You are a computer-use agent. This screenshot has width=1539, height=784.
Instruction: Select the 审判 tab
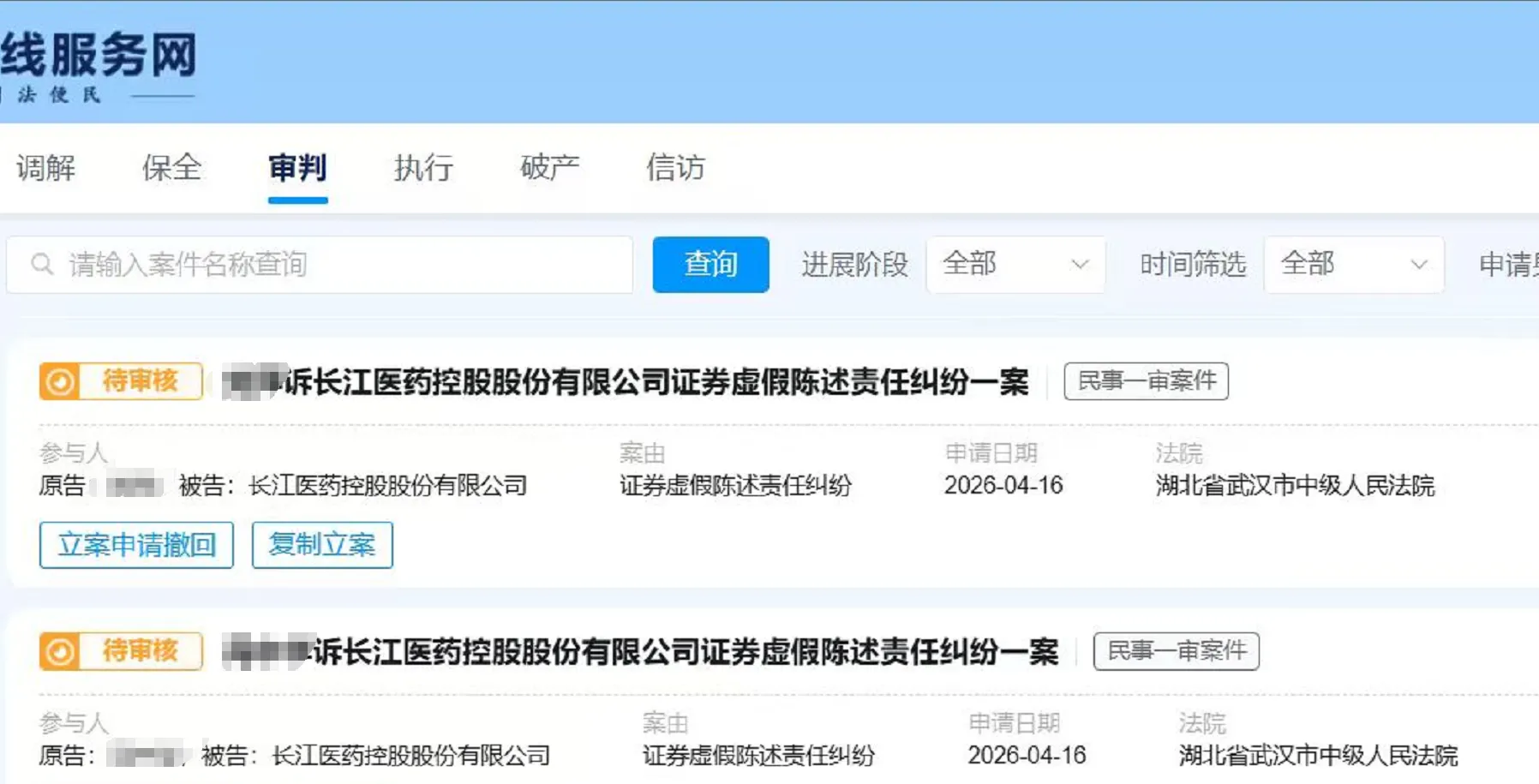coord(297,167)
